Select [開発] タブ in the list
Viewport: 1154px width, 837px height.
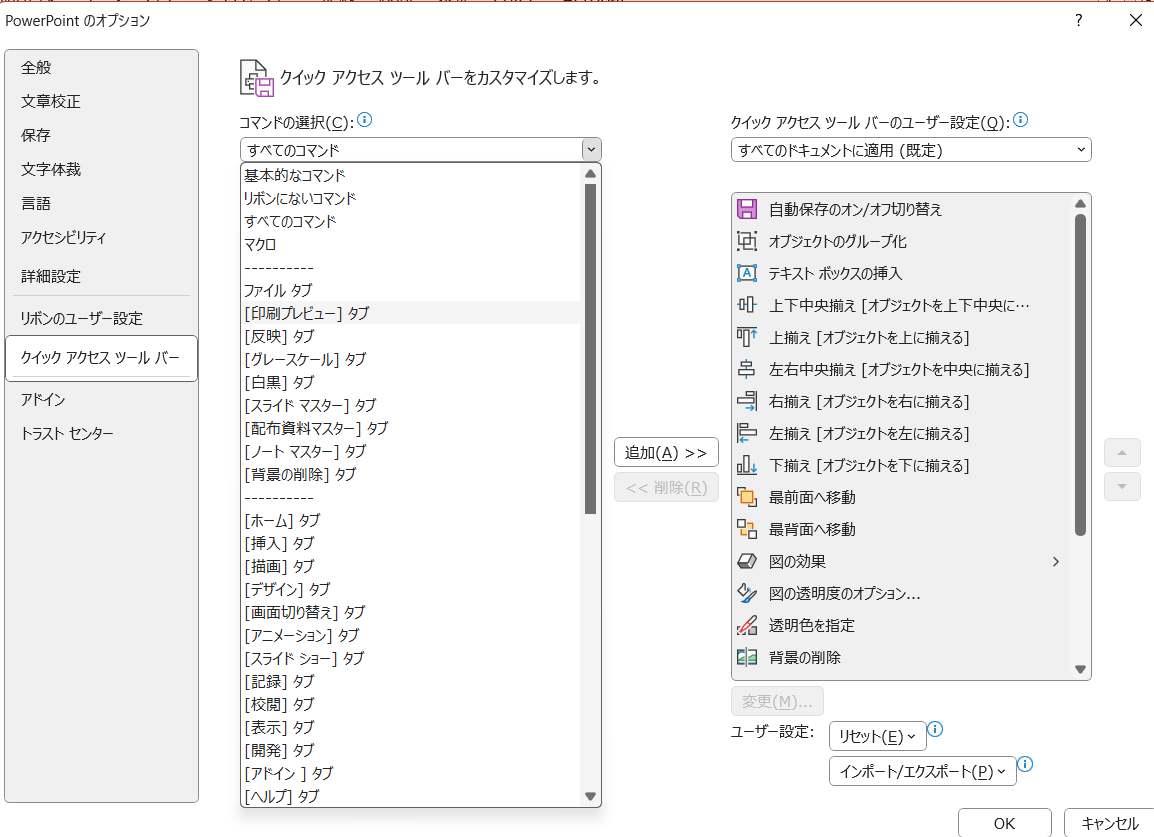click(411, 749)
